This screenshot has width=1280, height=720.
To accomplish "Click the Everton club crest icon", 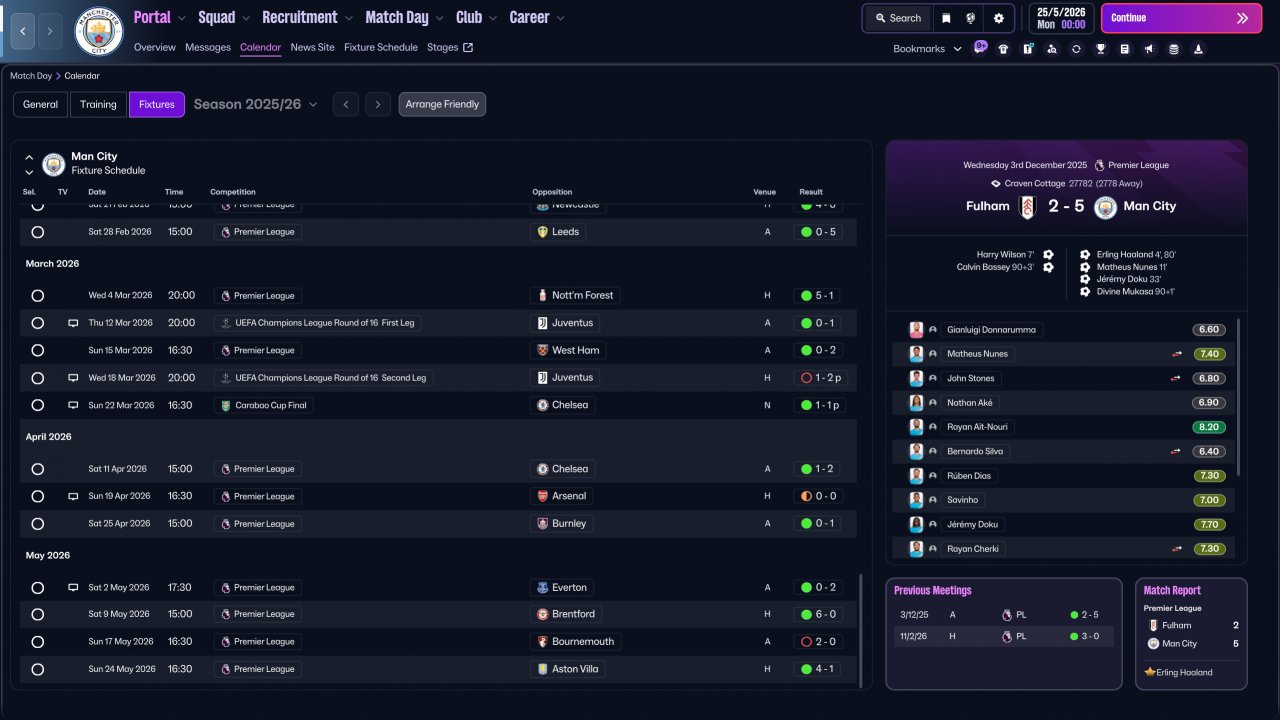I will coord(543,587).
